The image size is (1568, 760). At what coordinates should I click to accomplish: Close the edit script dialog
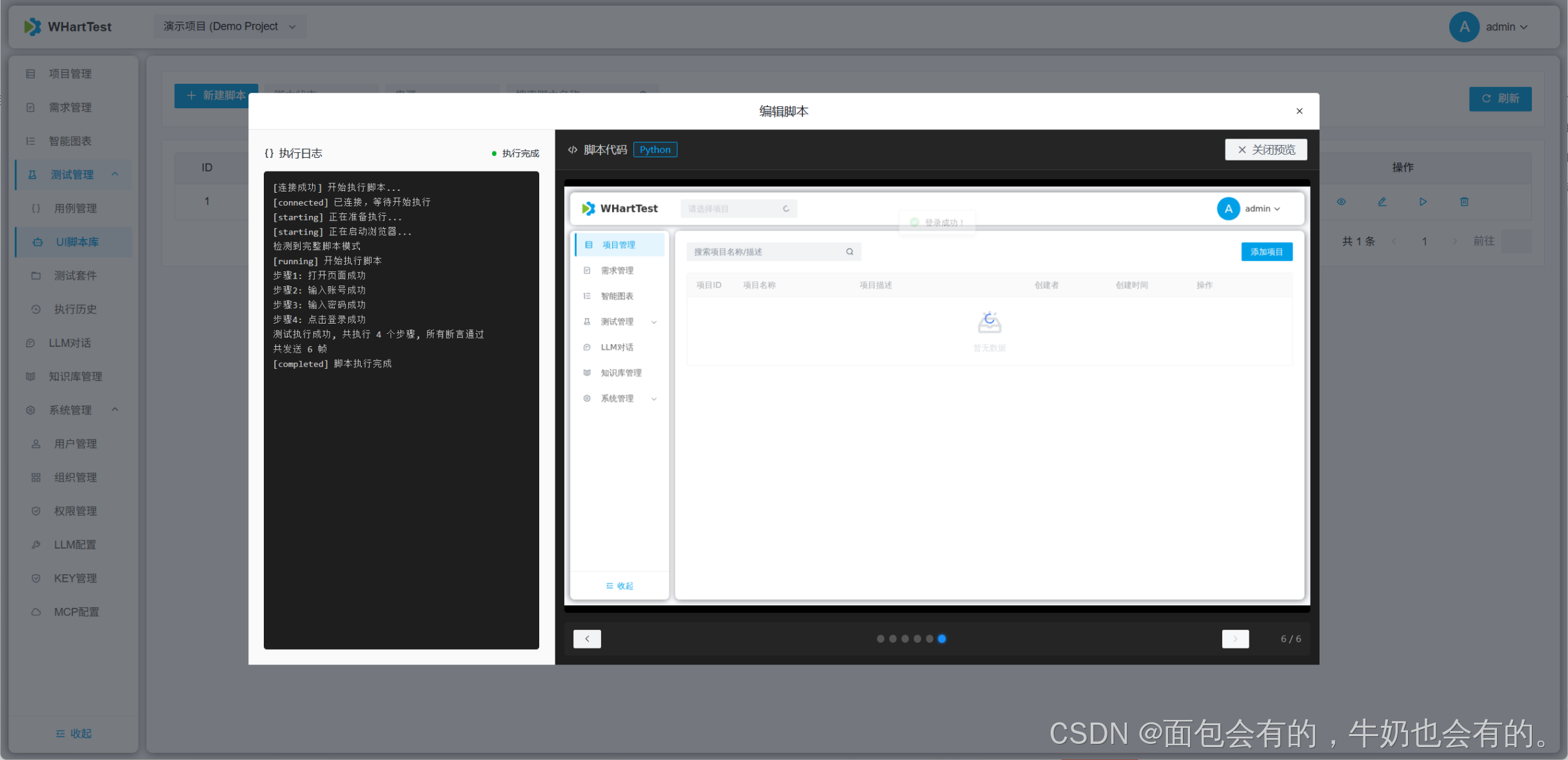(1300, 111)
